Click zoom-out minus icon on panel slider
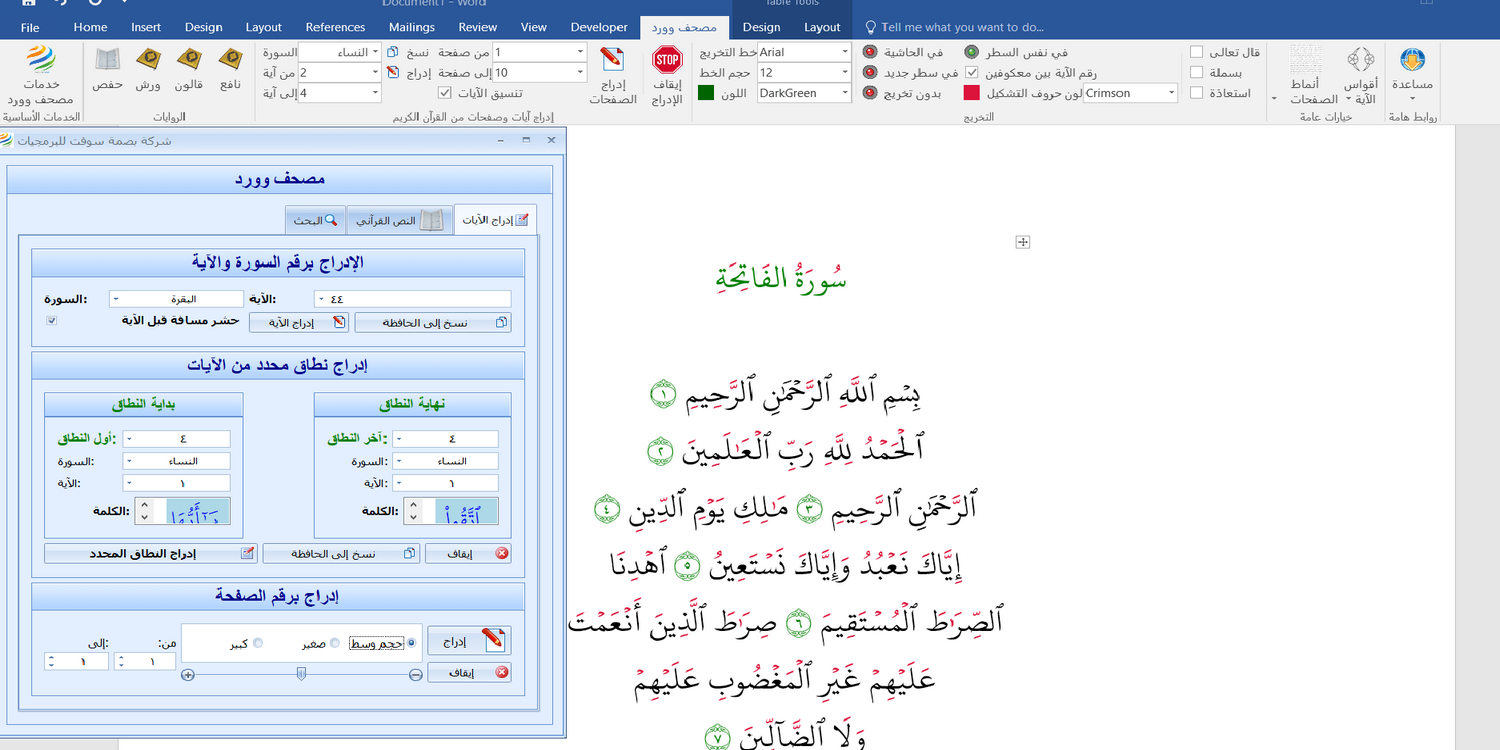 (415, 675)
